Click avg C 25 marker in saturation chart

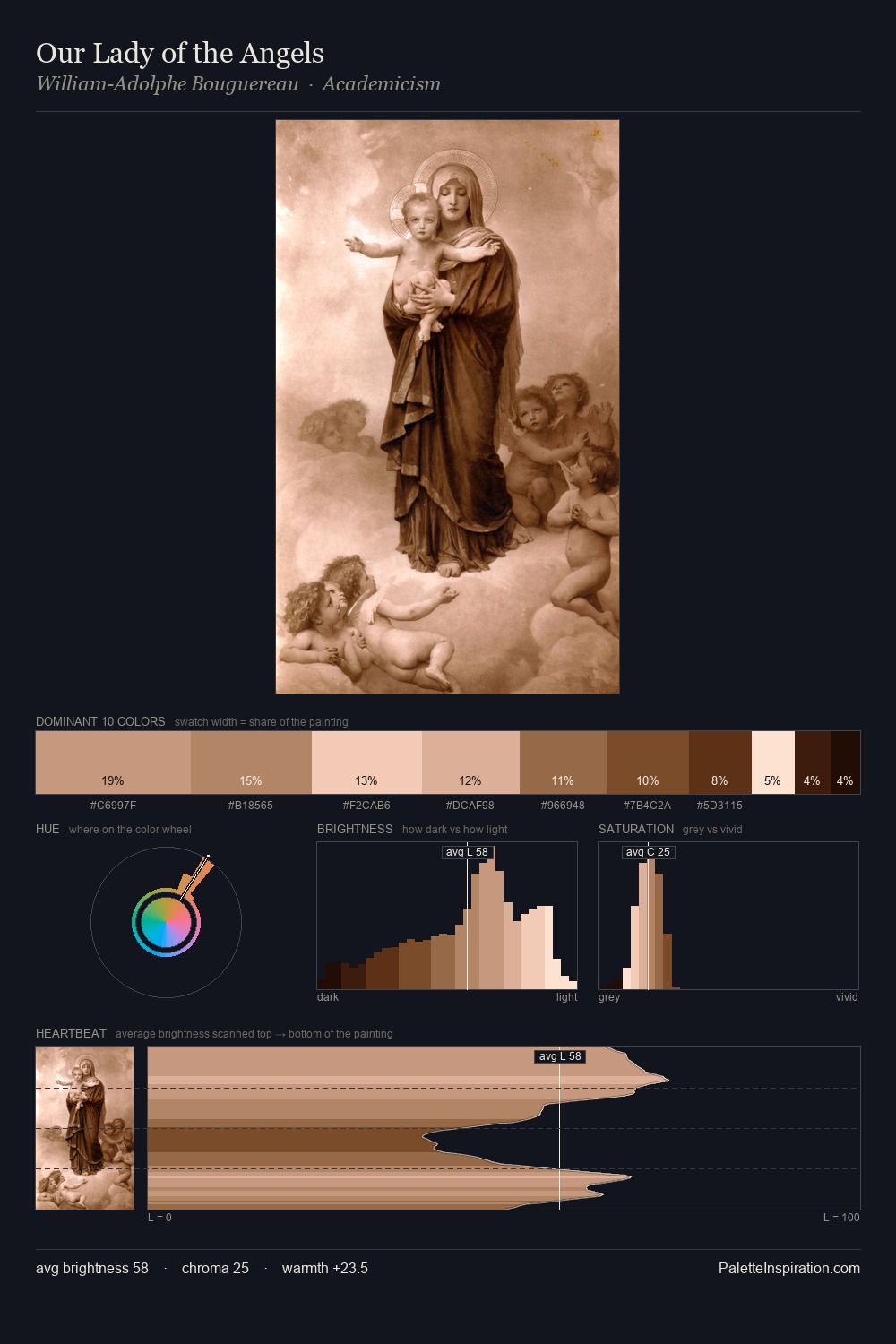tap(648, 852)
